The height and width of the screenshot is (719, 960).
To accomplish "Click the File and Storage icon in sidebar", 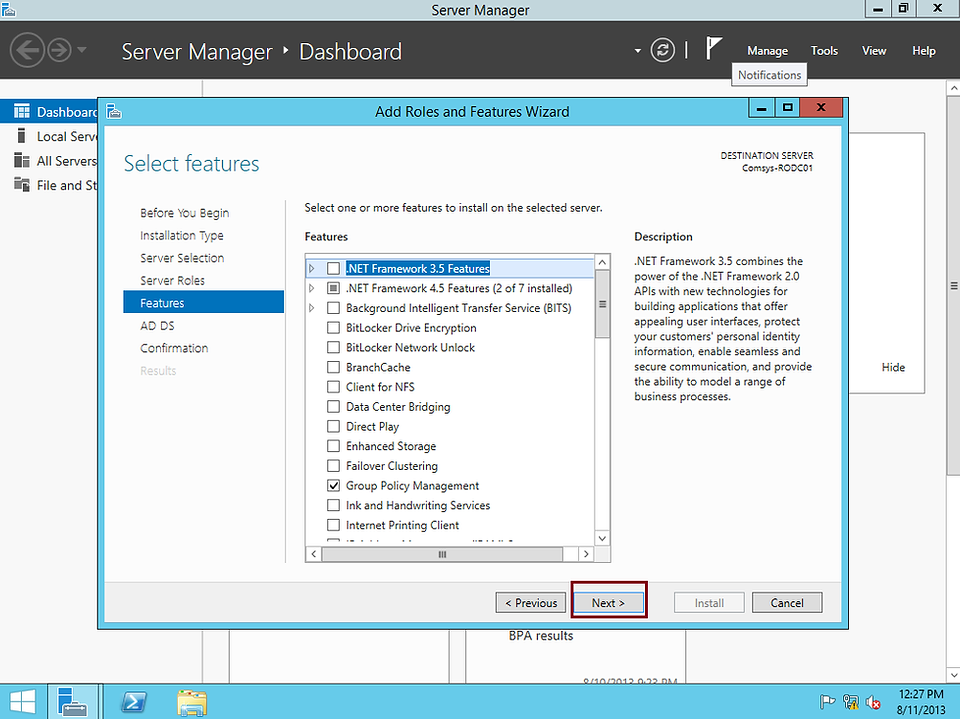I will [21, 184].
